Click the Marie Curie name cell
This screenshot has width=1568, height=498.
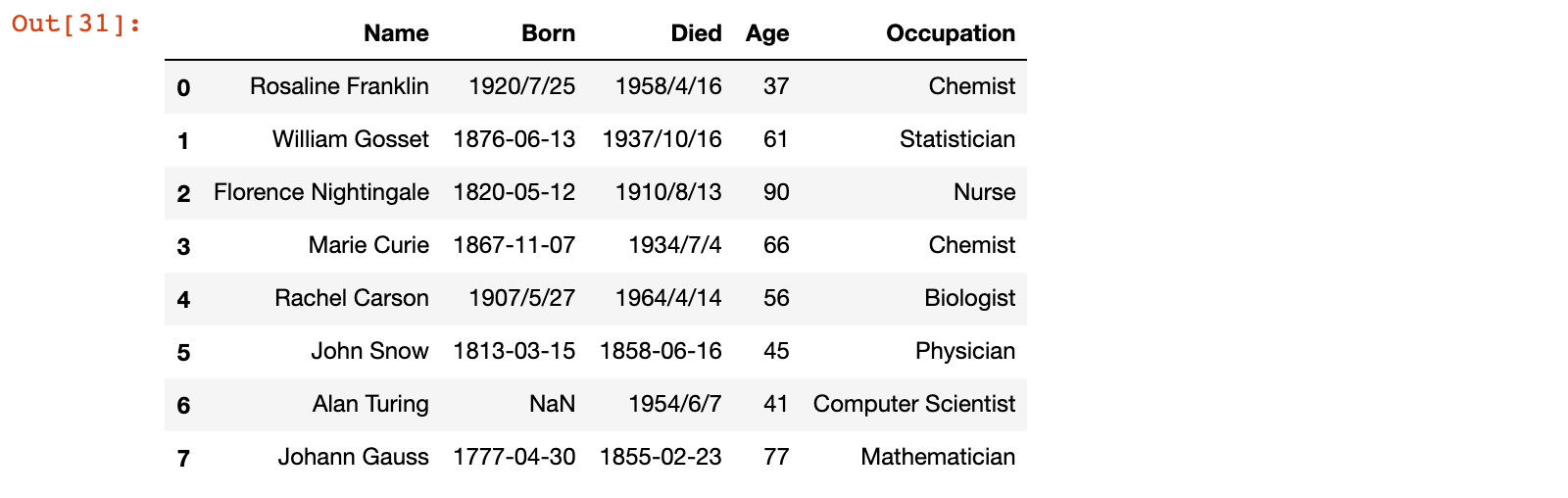(368, 245)
